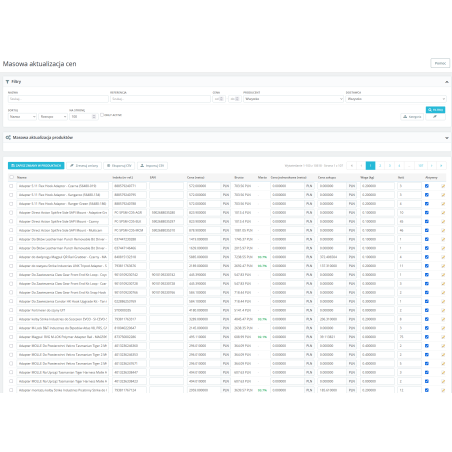Focus the Referencja search input field
Image resolution: width=452 pixels, height=452 pixels.
click(160, 99)
